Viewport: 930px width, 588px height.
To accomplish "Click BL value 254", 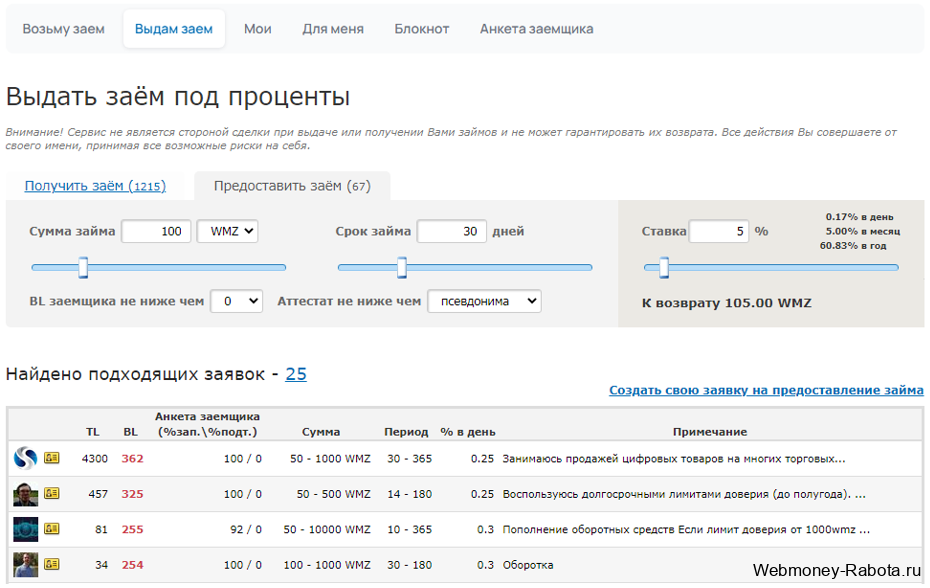I will coord(132,565).
